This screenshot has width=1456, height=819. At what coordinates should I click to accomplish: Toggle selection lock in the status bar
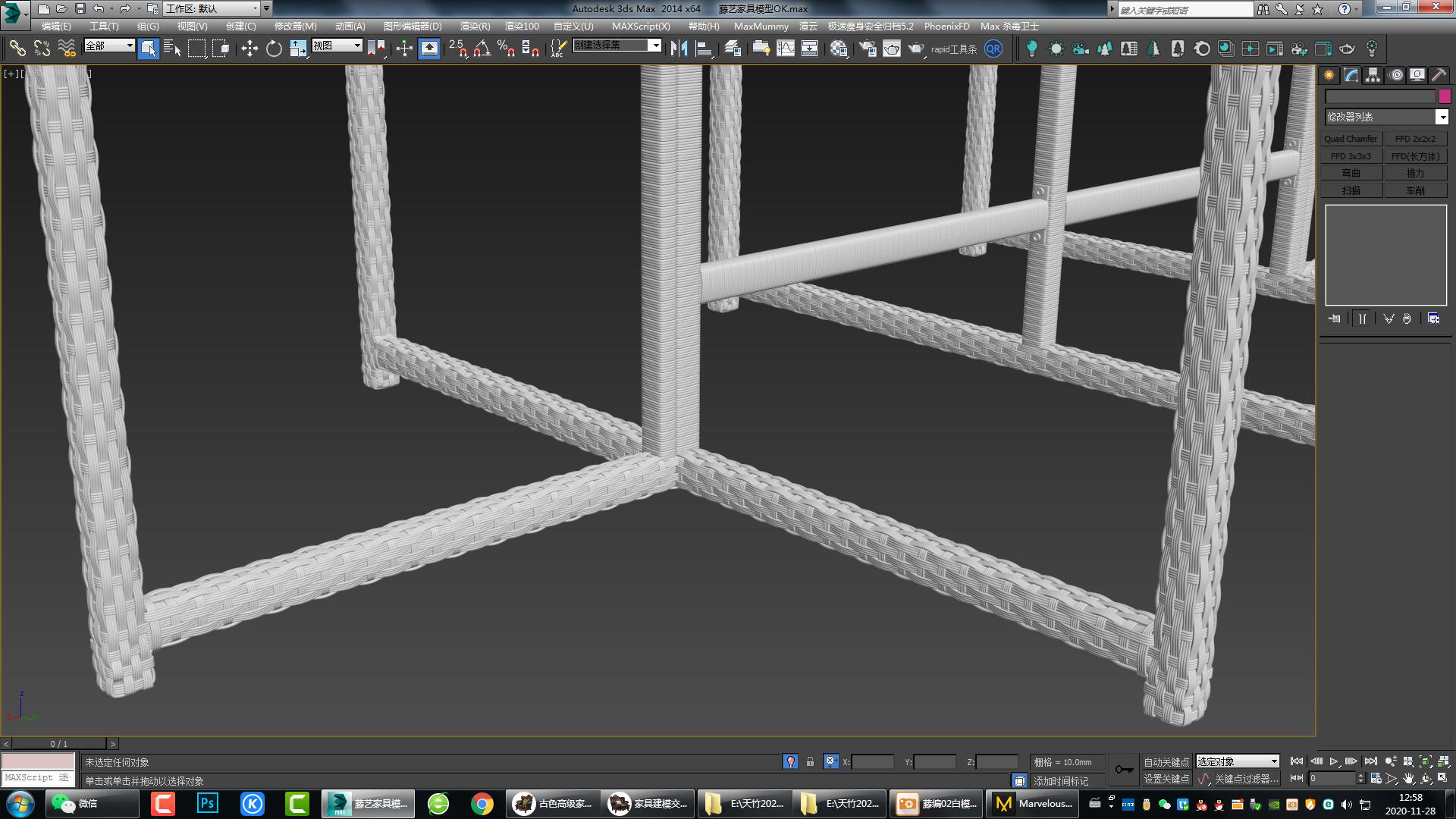coord(811,761)
